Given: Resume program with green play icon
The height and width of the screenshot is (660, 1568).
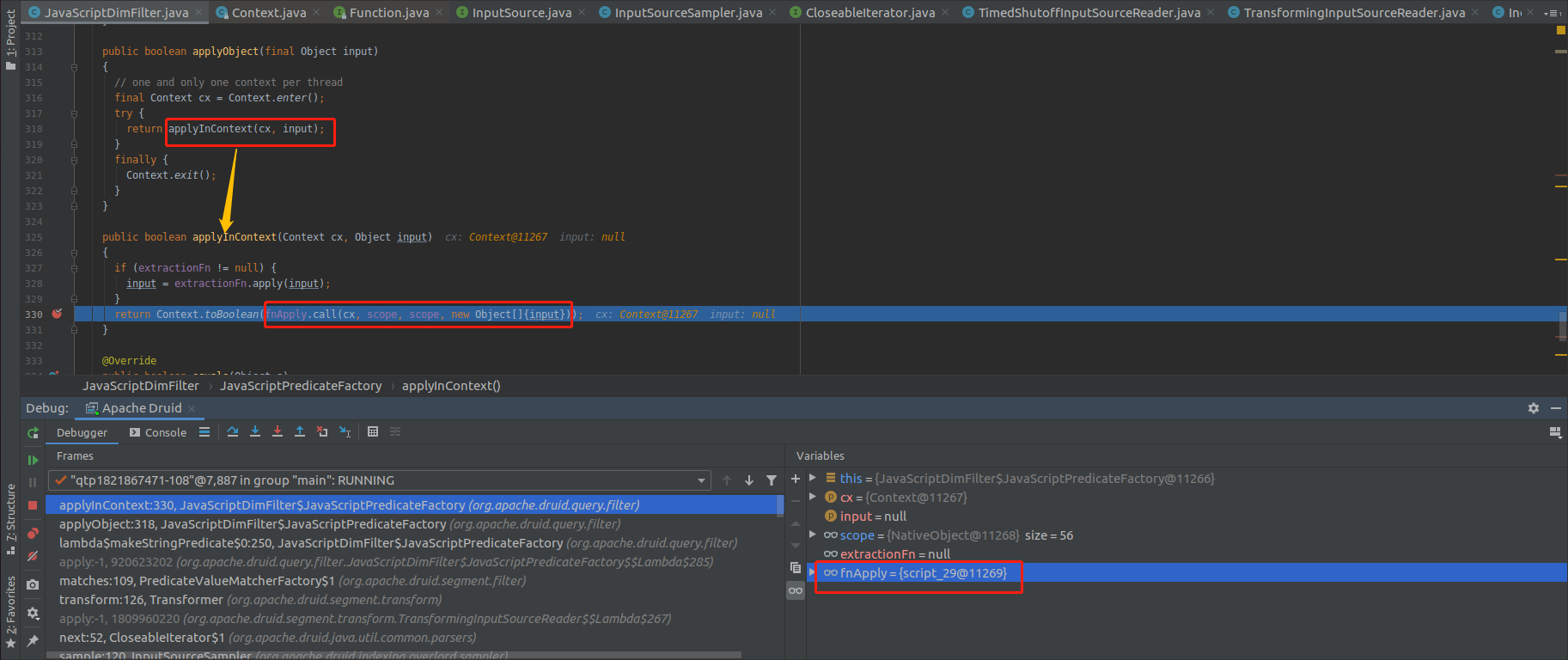Looking at the screenshot, I should point(33,461).
